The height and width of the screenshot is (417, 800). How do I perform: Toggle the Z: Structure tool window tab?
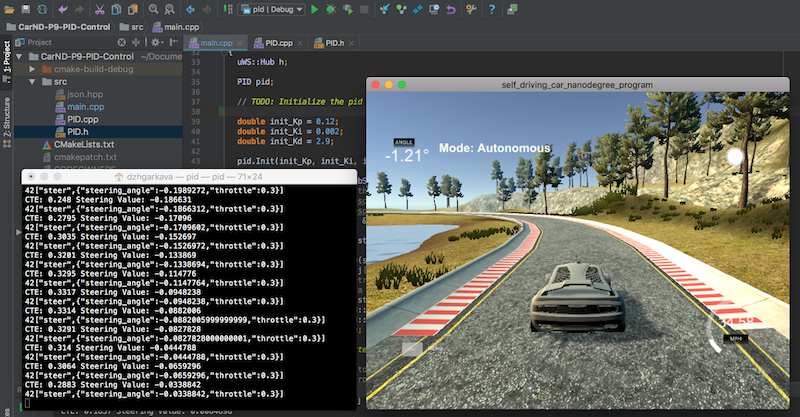[7, 121]
